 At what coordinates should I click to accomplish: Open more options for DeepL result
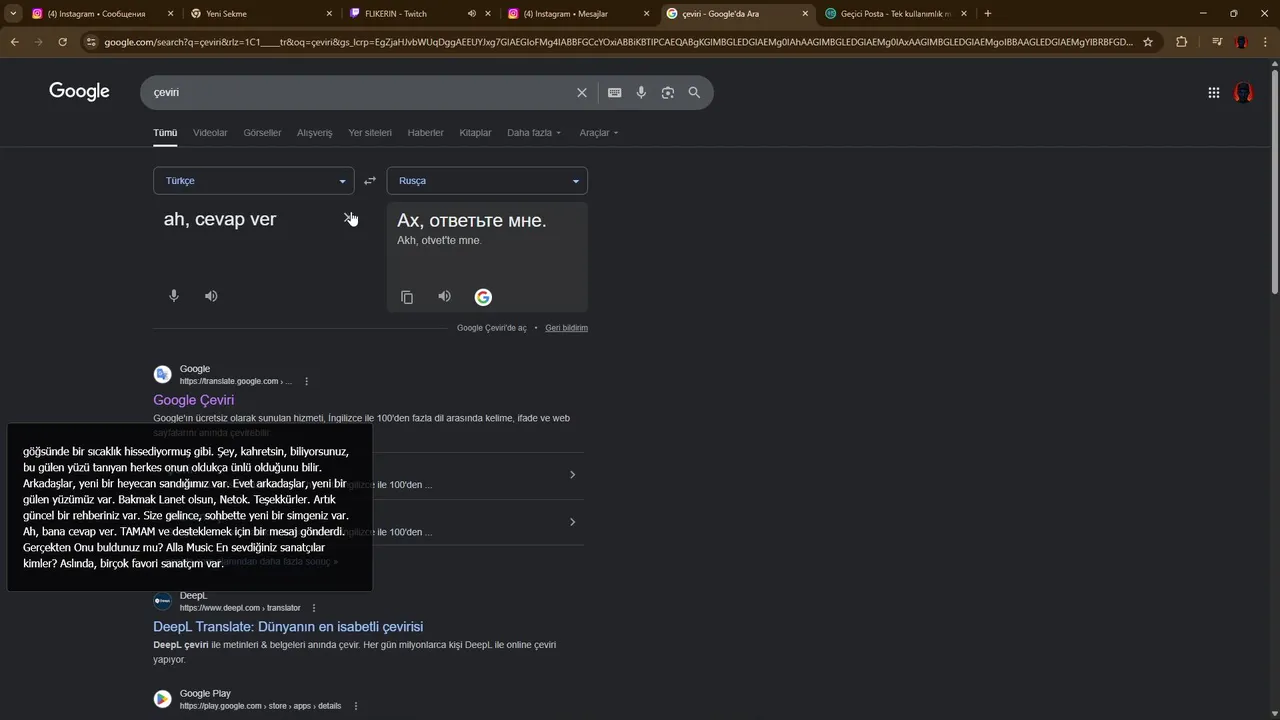click(314, 608)
